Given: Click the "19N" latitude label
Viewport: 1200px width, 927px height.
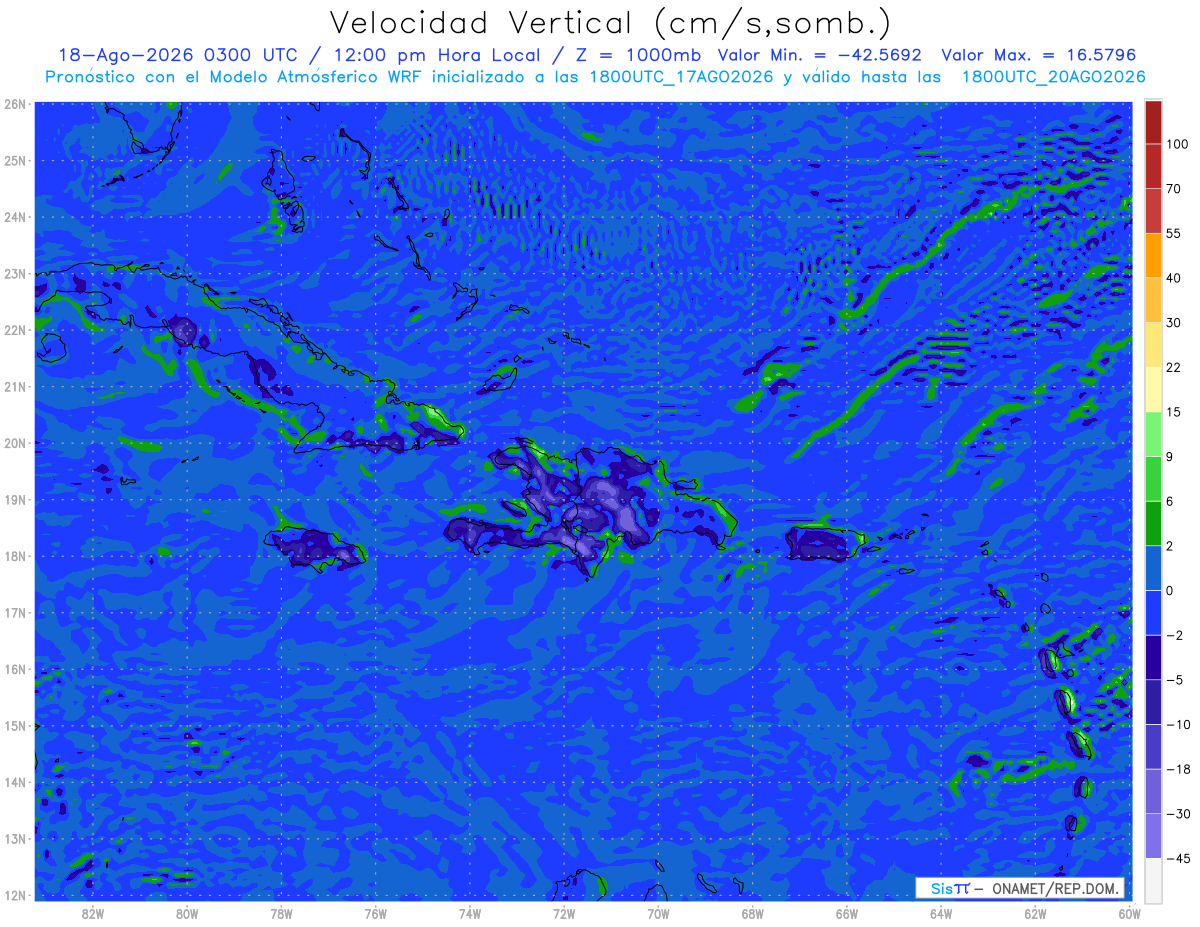Looking at the screenshot, I should [14, 499].
